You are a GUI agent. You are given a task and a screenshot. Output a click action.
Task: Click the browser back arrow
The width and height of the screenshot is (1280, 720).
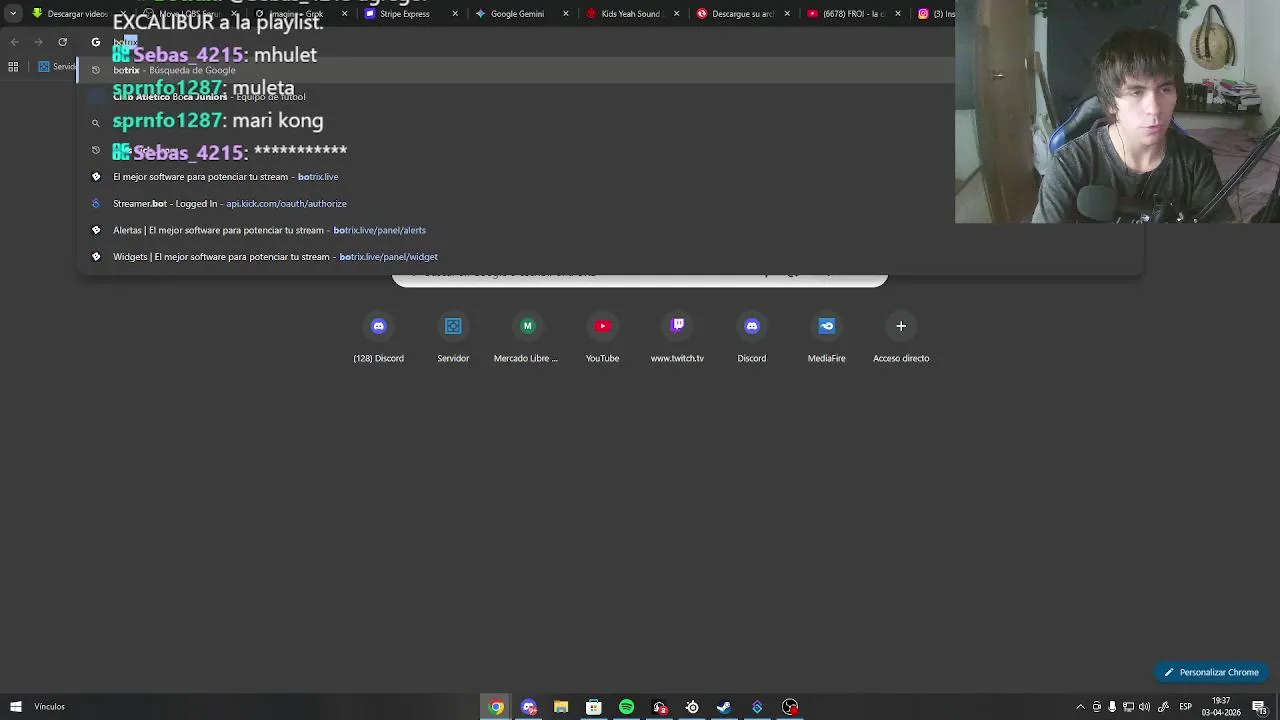[x=14, y=42]
